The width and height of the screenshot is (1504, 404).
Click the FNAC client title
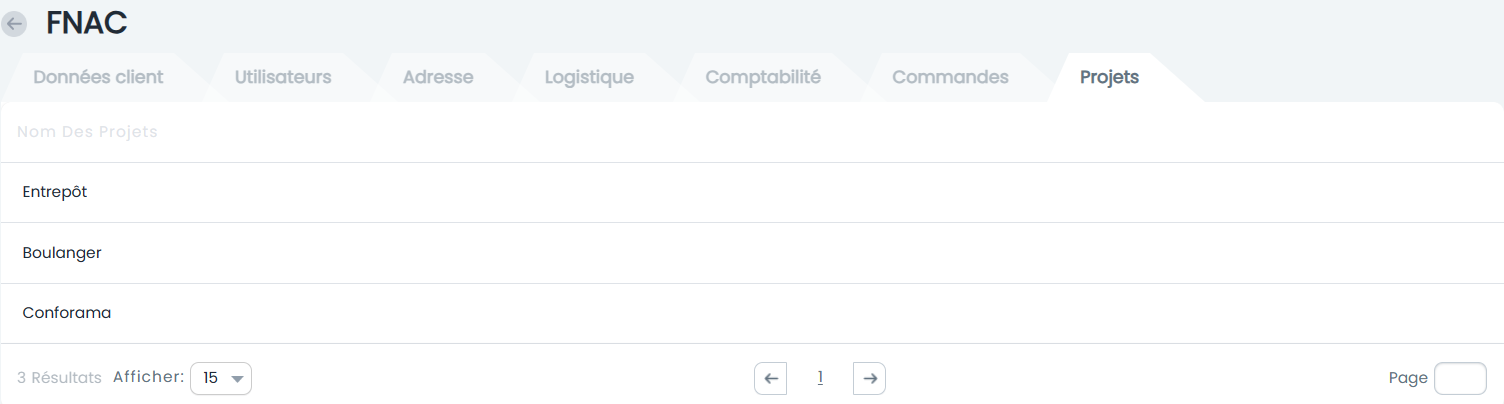[86, 23]
